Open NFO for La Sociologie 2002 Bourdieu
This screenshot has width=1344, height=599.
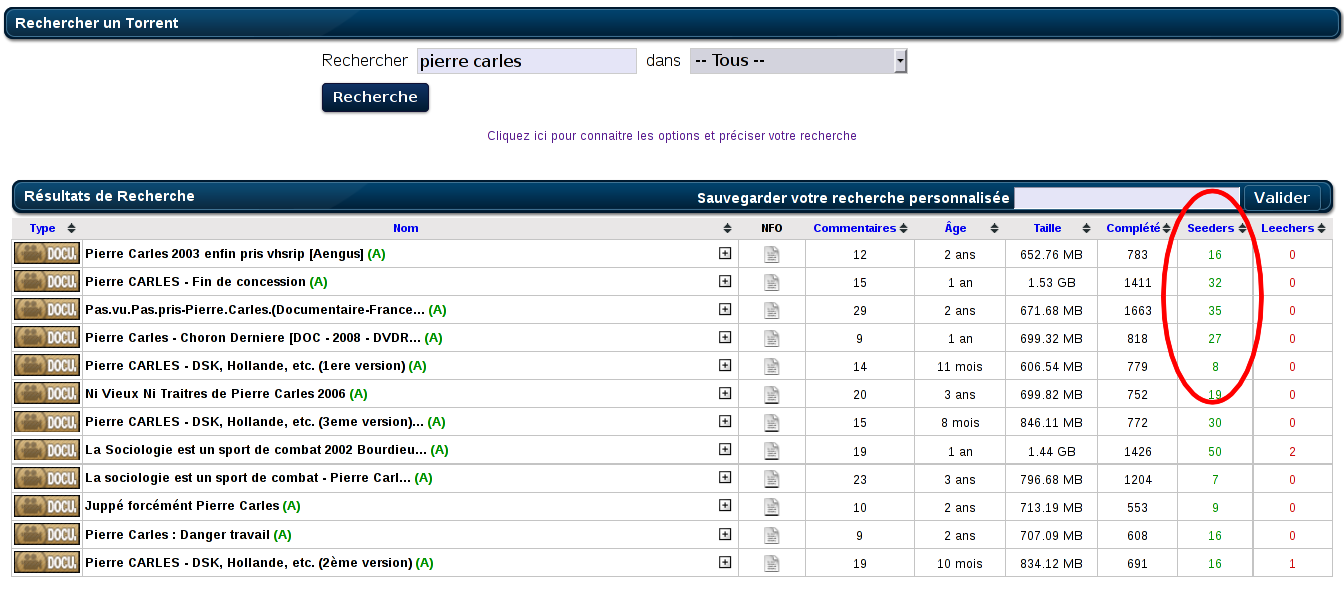click(x=771, y=450)
